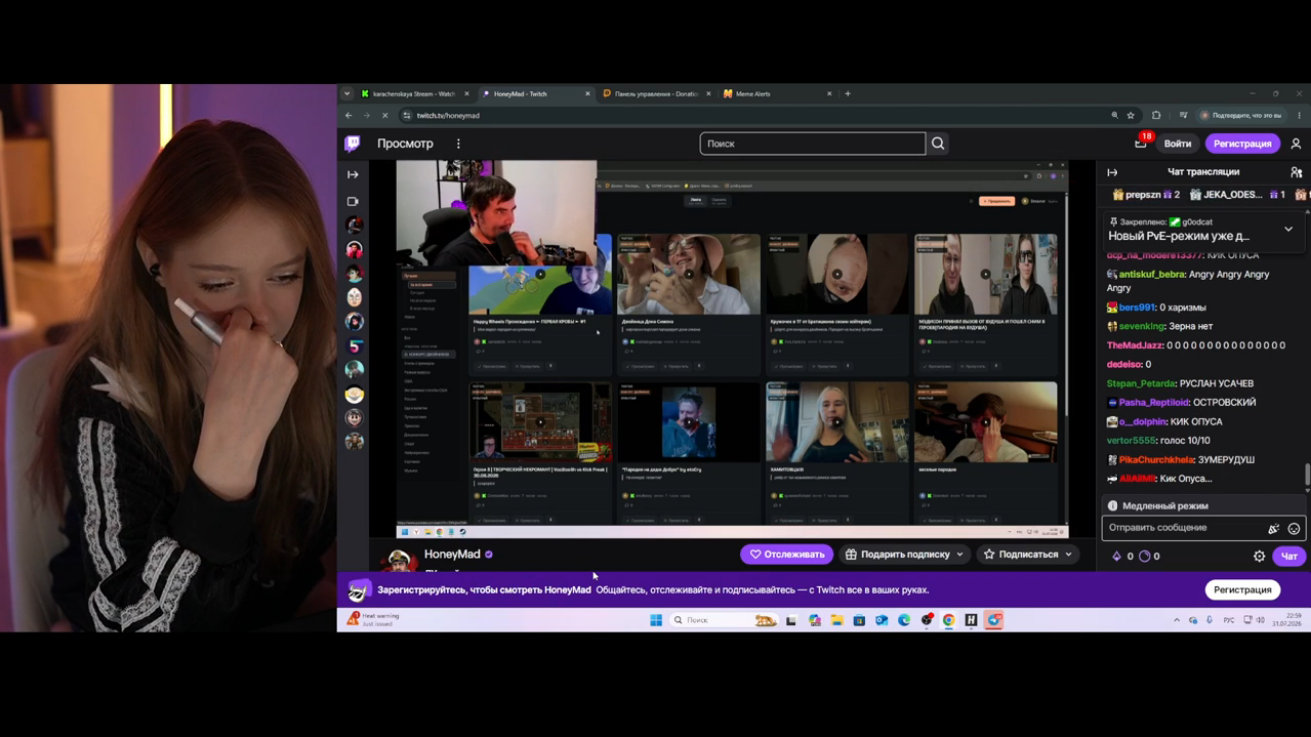This screenshot has height=737, width=1311.
Task: Open the Chrome three-dot menu
Action: click(1299, 115)
